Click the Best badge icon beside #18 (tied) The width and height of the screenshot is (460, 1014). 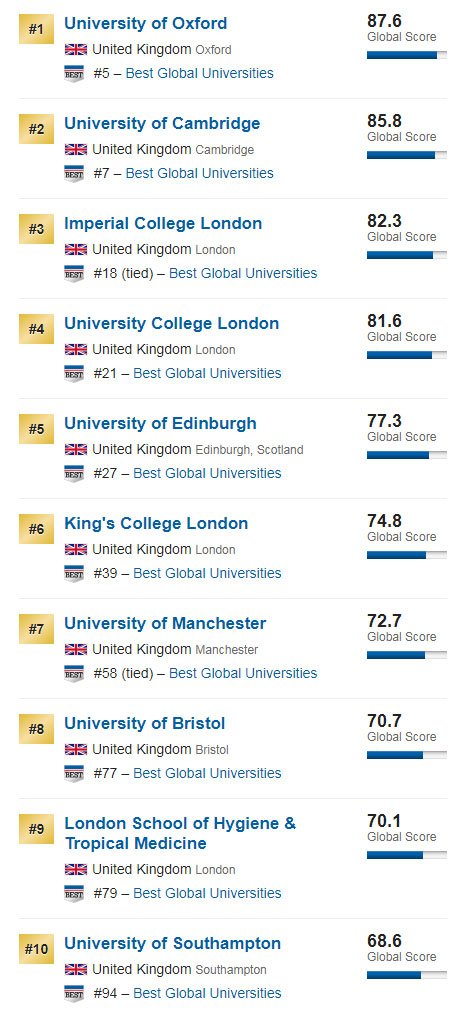point(74,274)
